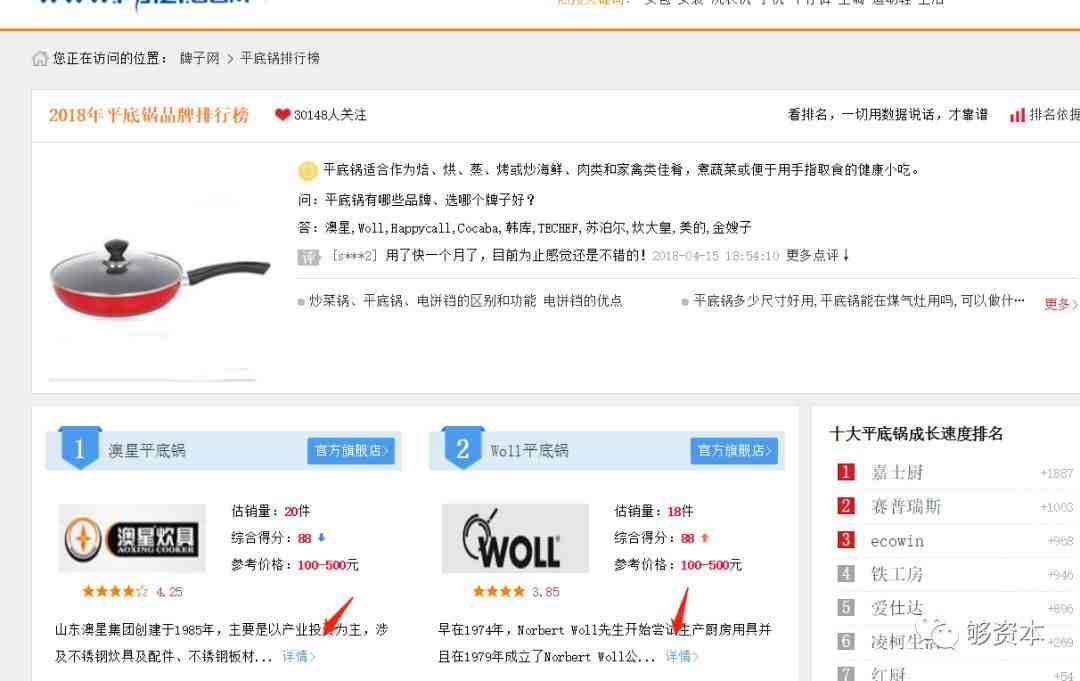The height and width of the screenshot is (681, 1080).
Task: Click rank 1 blue badge icon
Action: 80,448
